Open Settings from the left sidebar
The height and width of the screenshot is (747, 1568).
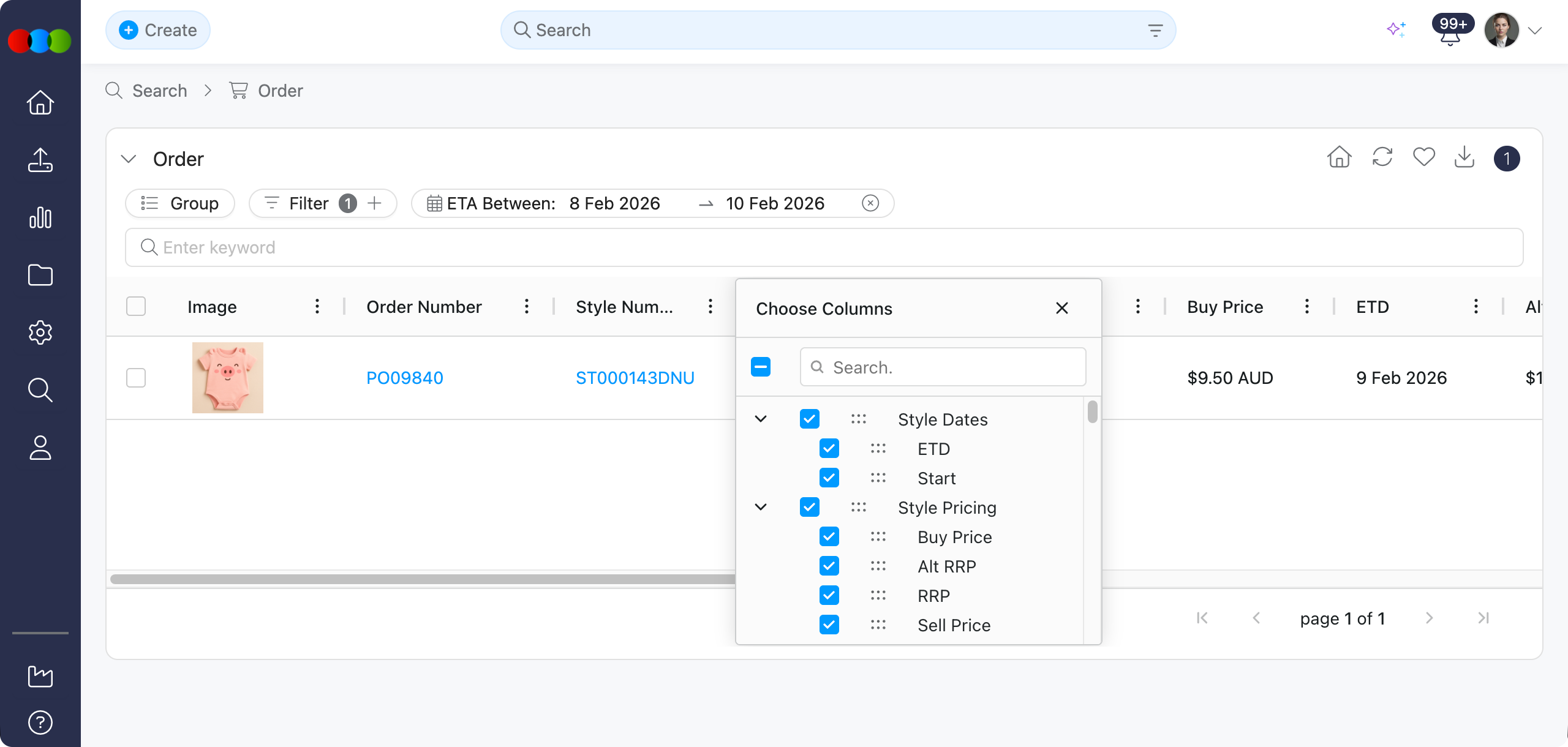click(39, 332)
